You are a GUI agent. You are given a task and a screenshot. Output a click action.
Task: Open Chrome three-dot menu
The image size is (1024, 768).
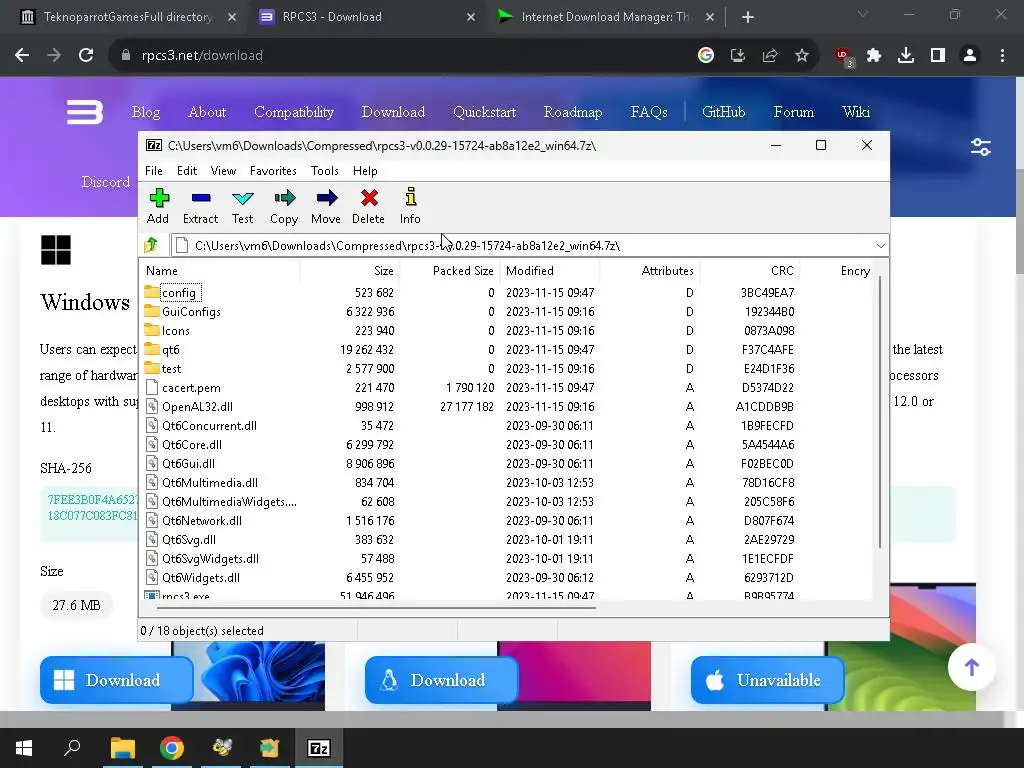tap(1002, 56)
